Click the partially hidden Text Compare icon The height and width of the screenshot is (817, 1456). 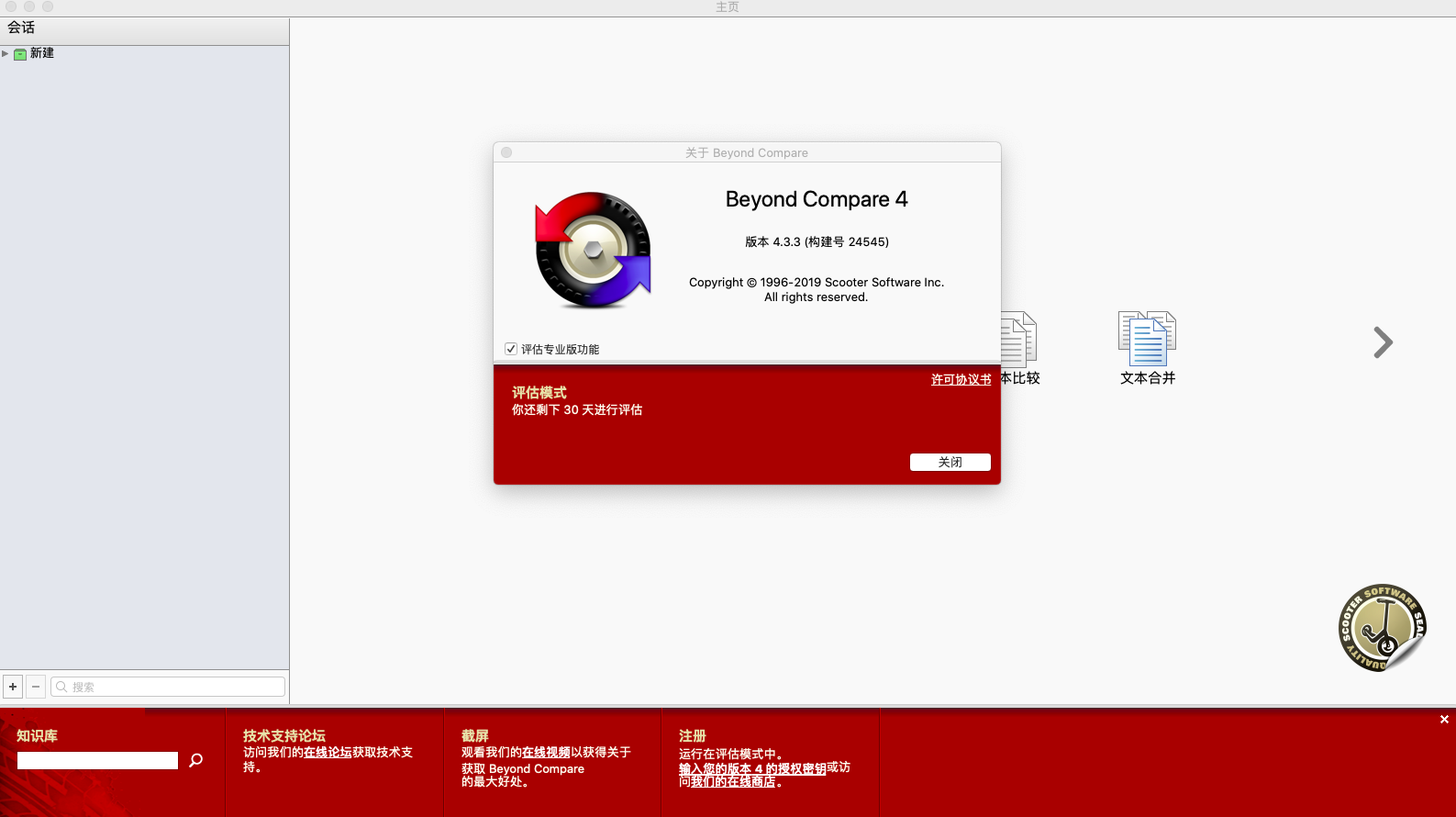coord(1019,348)
